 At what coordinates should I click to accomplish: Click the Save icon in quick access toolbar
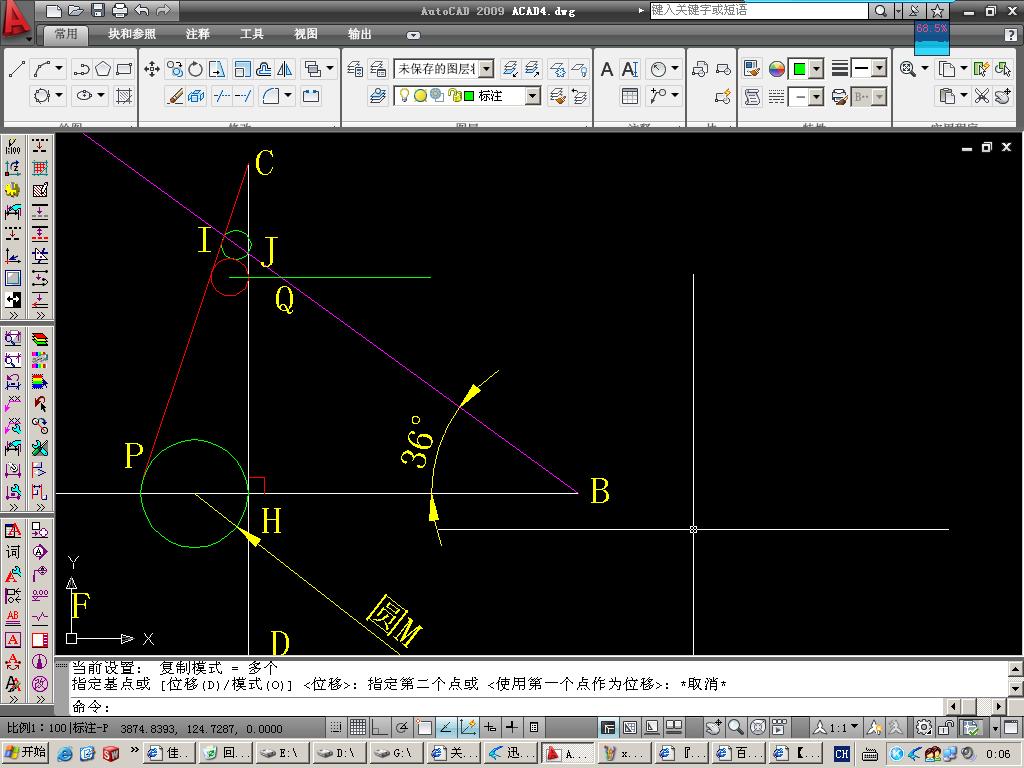click(x=98, y=10)
